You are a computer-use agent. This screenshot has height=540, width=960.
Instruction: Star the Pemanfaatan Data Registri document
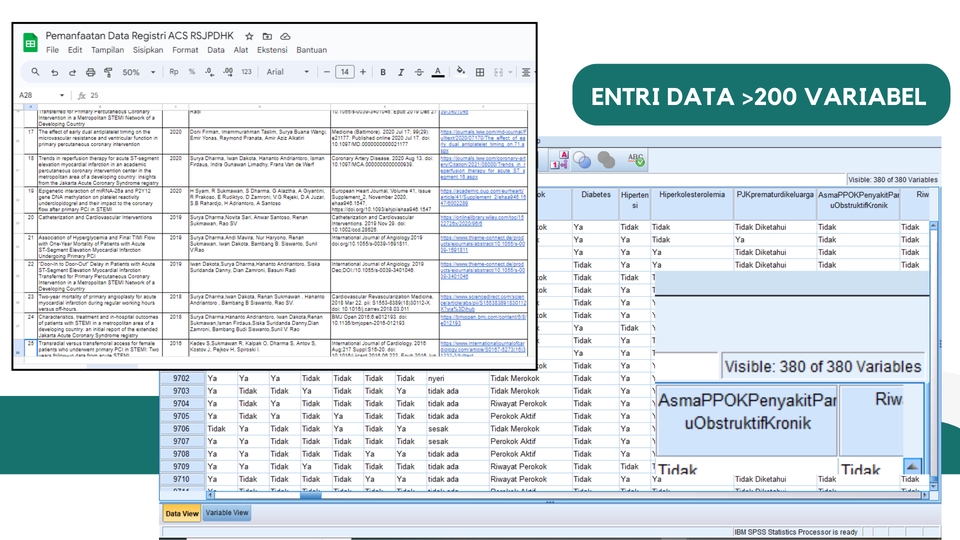point(249,37)
